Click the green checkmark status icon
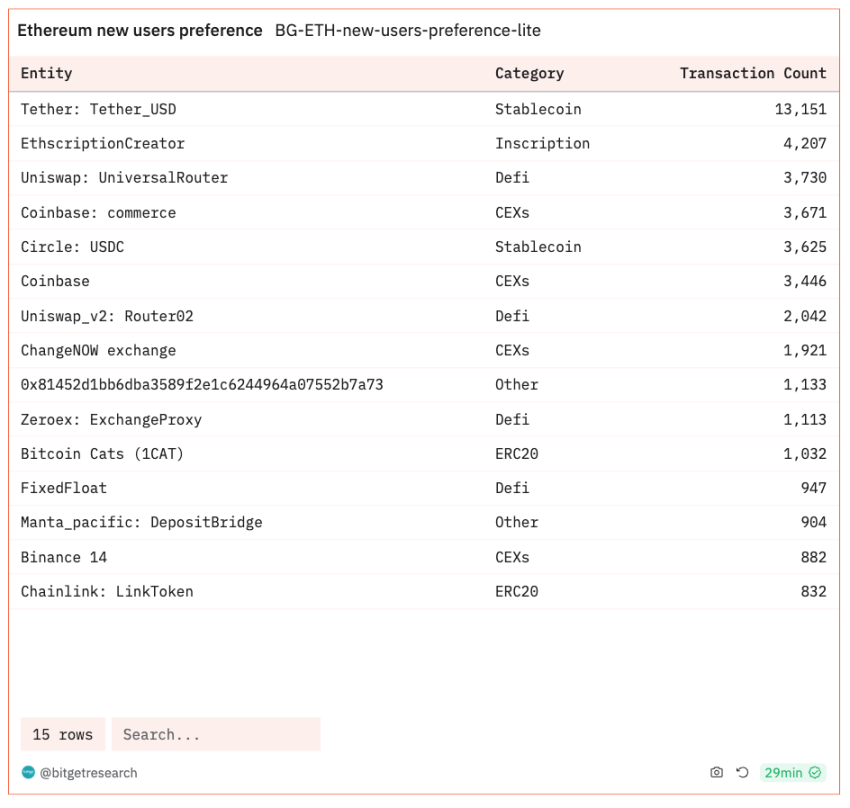850x808 pixels. (815, 772)
